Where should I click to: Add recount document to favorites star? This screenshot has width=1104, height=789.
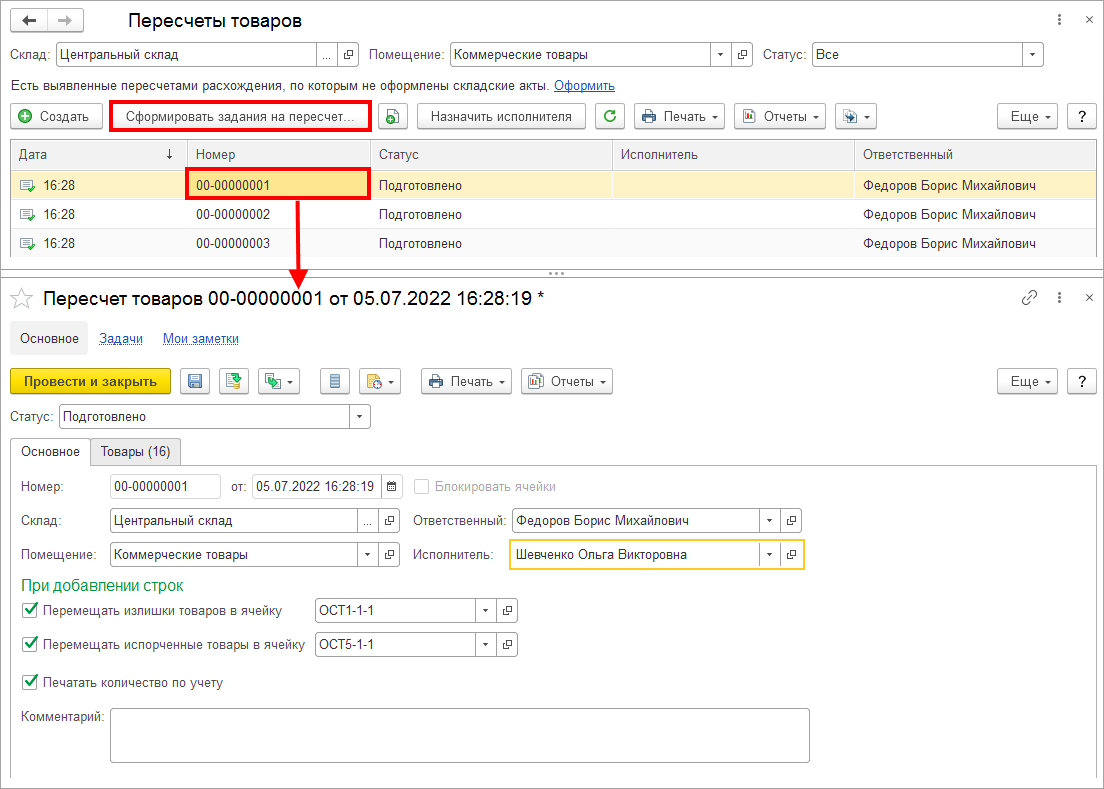(22, 298)
